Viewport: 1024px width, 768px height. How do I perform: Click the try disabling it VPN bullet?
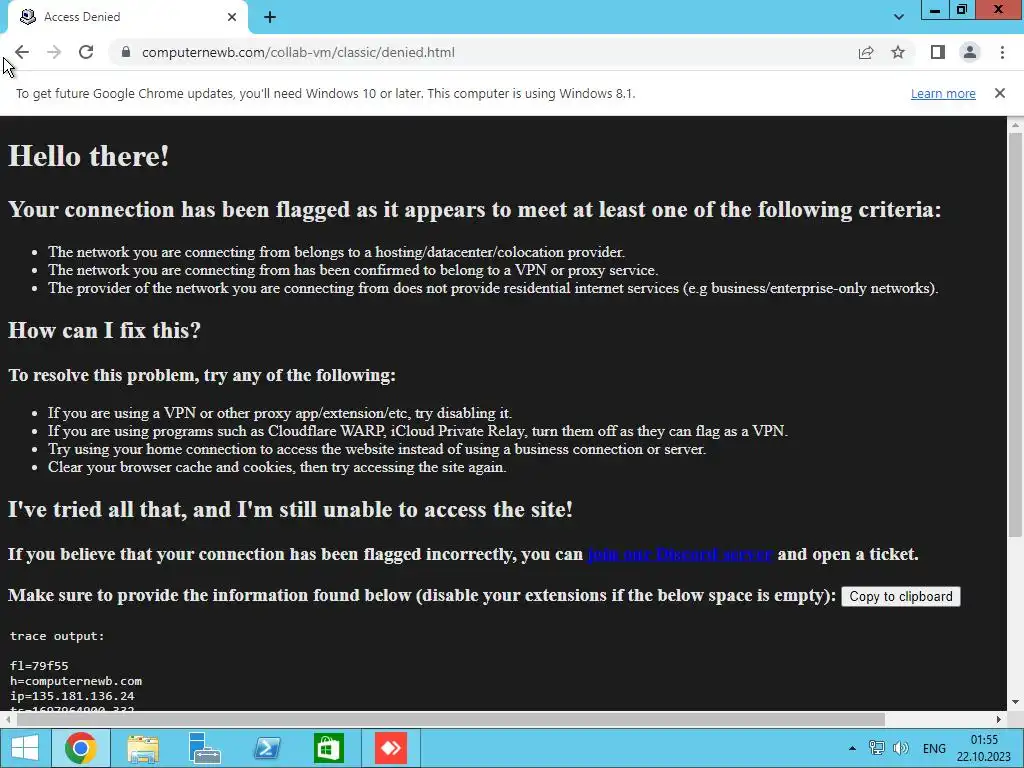[280, 413]
